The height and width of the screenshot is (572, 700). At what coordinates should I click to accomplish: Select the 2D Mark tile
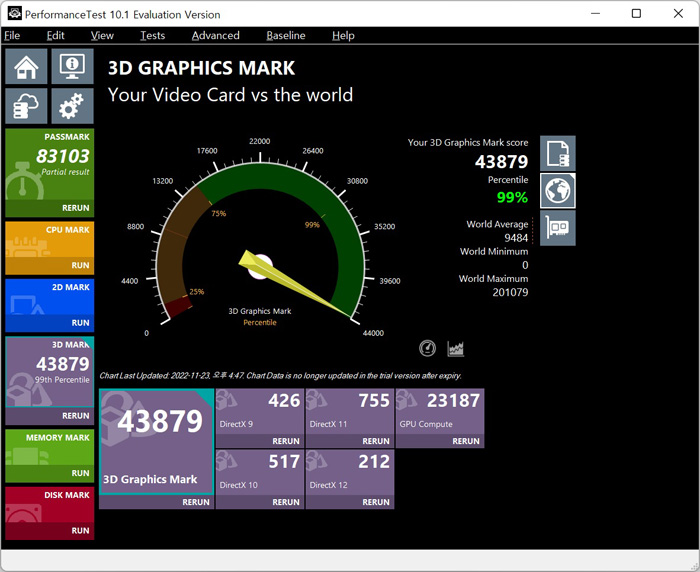(x=50, y=299)
